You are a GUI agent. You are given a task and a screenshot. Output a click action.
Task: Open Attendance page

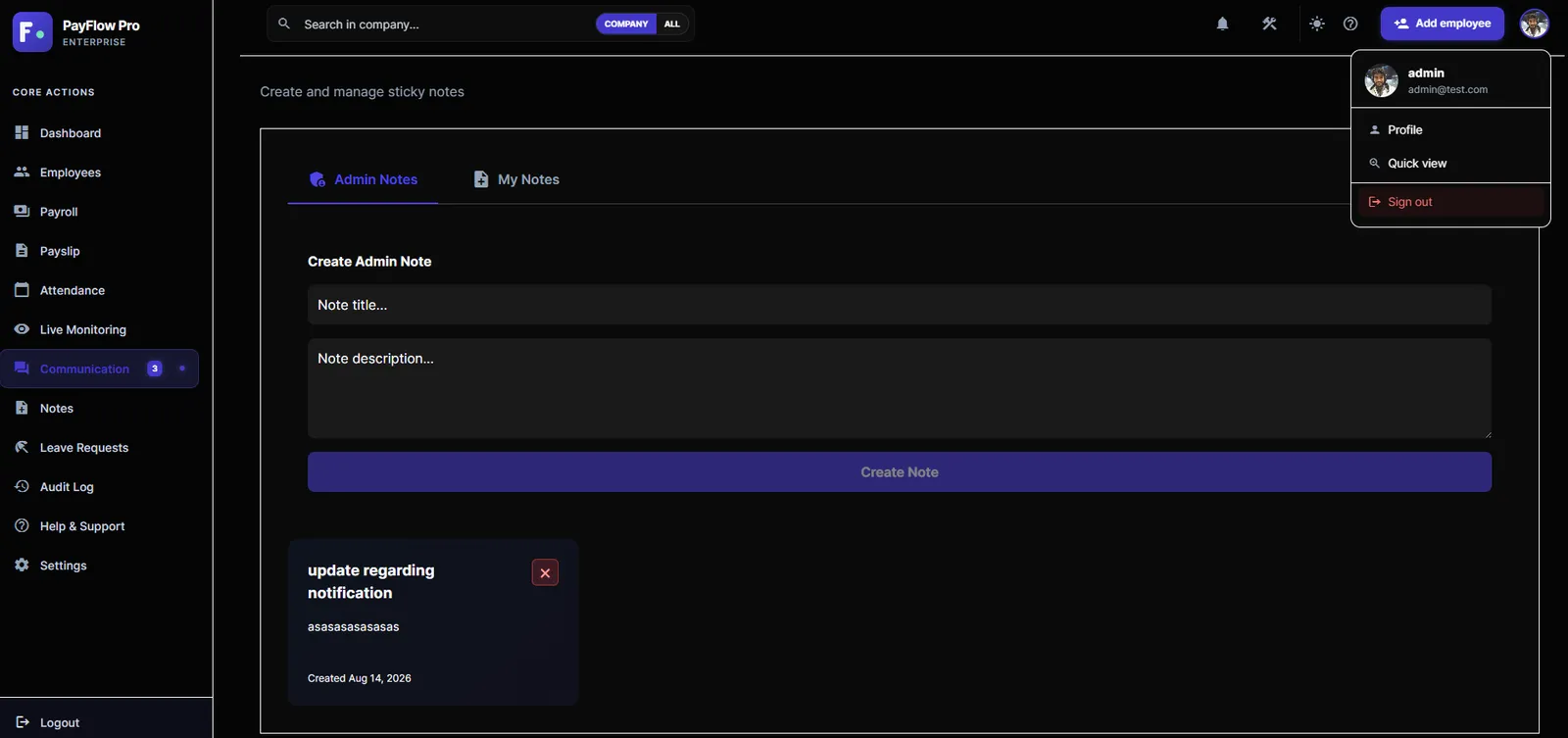click(100, 290)
